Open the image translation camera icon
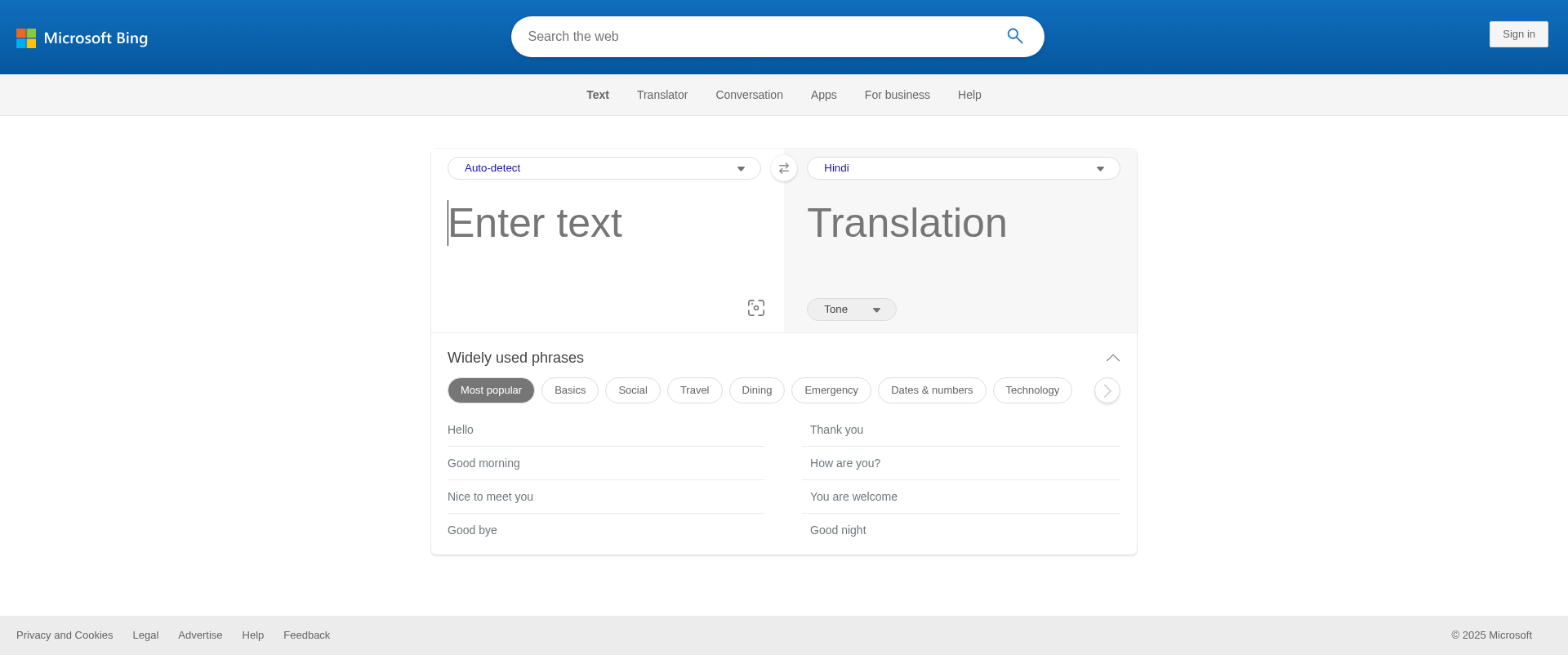This screenshot has width=1568, height=655. click(x=756, y=308)
